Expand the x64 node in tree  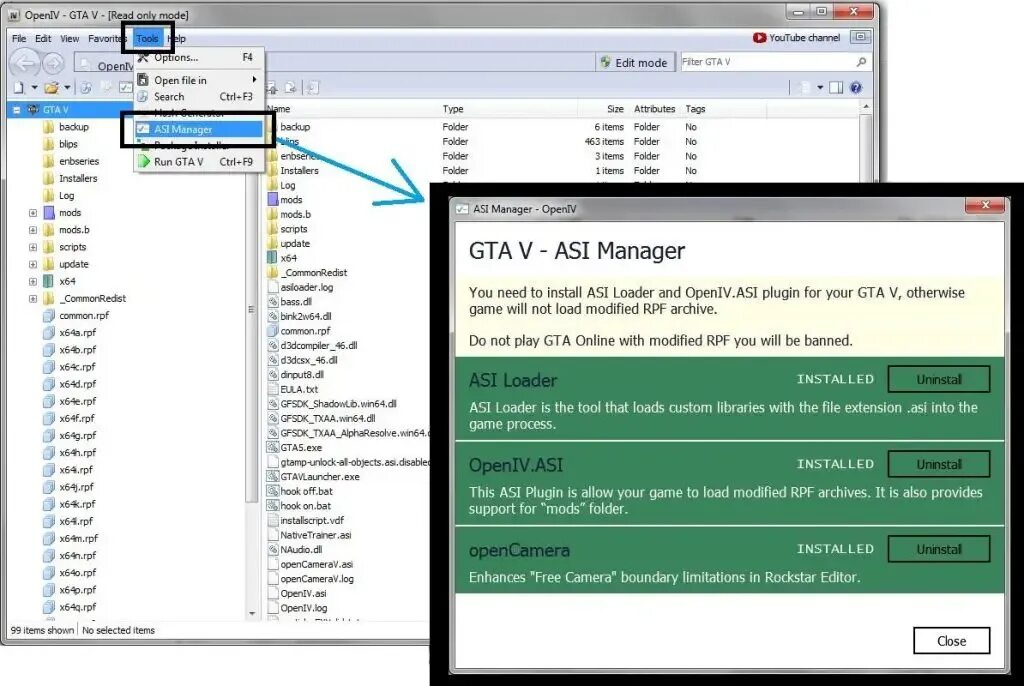(33, 282)
